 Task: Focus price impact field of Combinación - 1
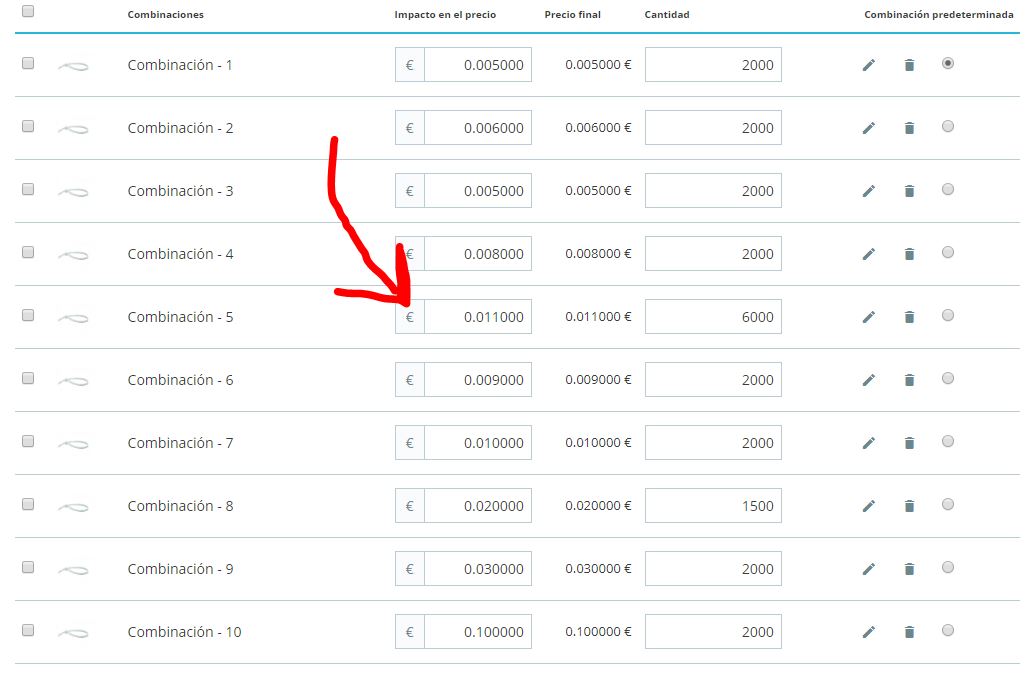[x=478, y=65]
